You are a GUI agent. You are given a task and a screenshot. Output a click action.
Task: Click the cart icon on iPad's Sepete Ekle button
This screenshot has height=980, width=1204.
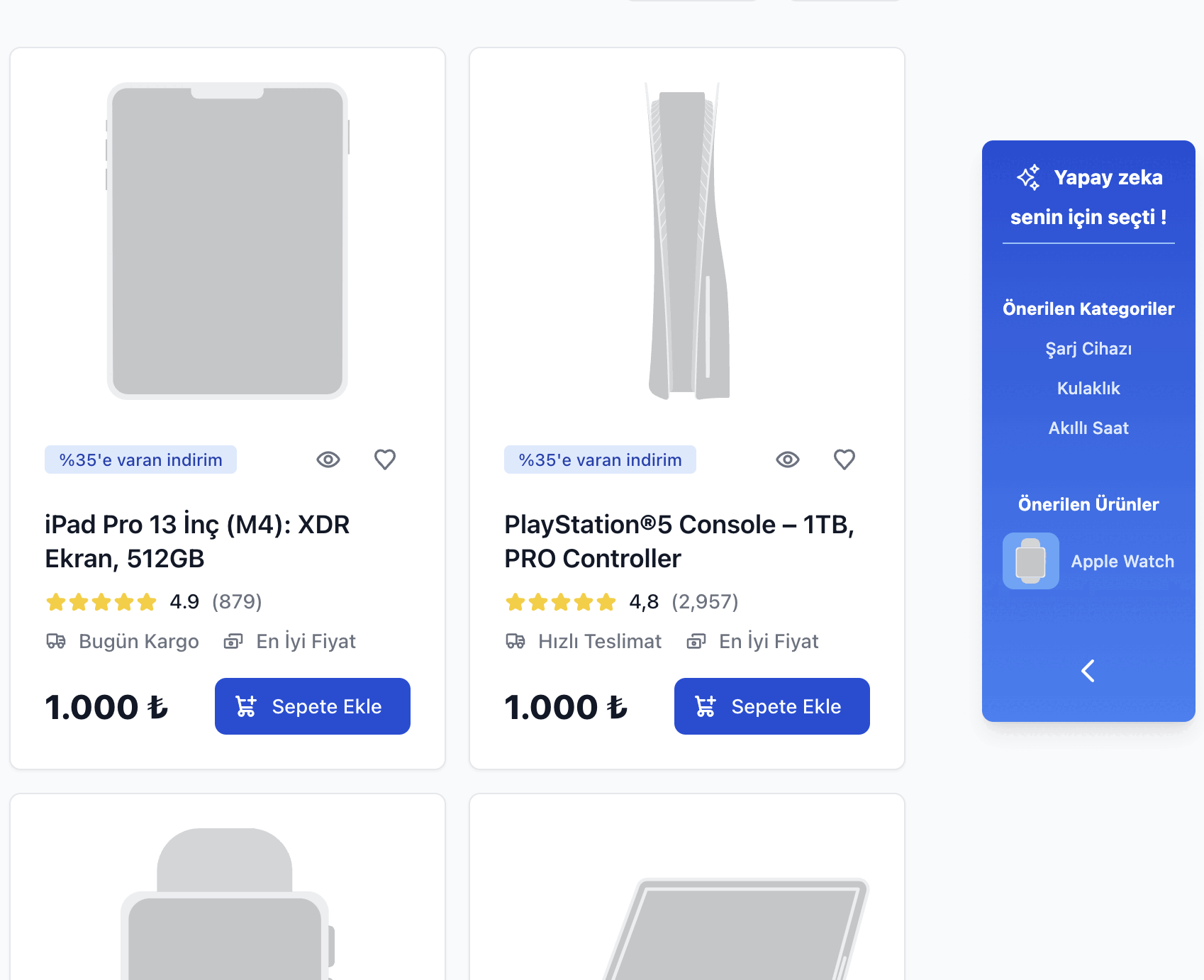[245, 706]
